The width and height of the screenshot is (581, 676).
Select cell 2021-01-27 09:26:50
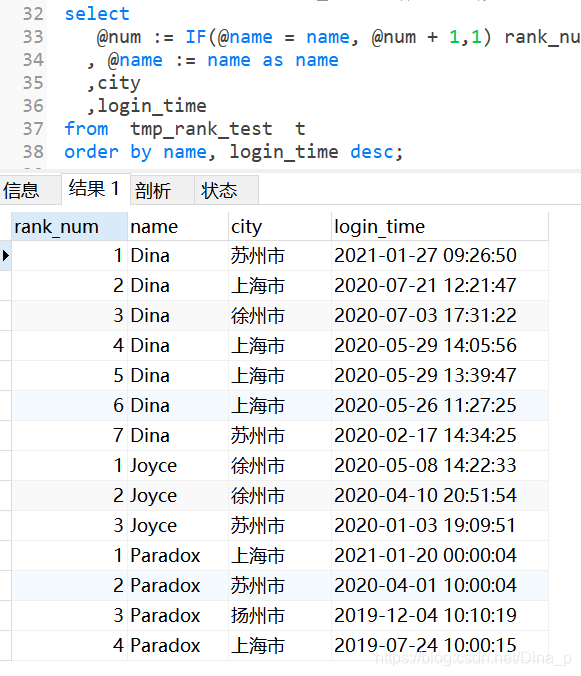(x=440, y=256)
